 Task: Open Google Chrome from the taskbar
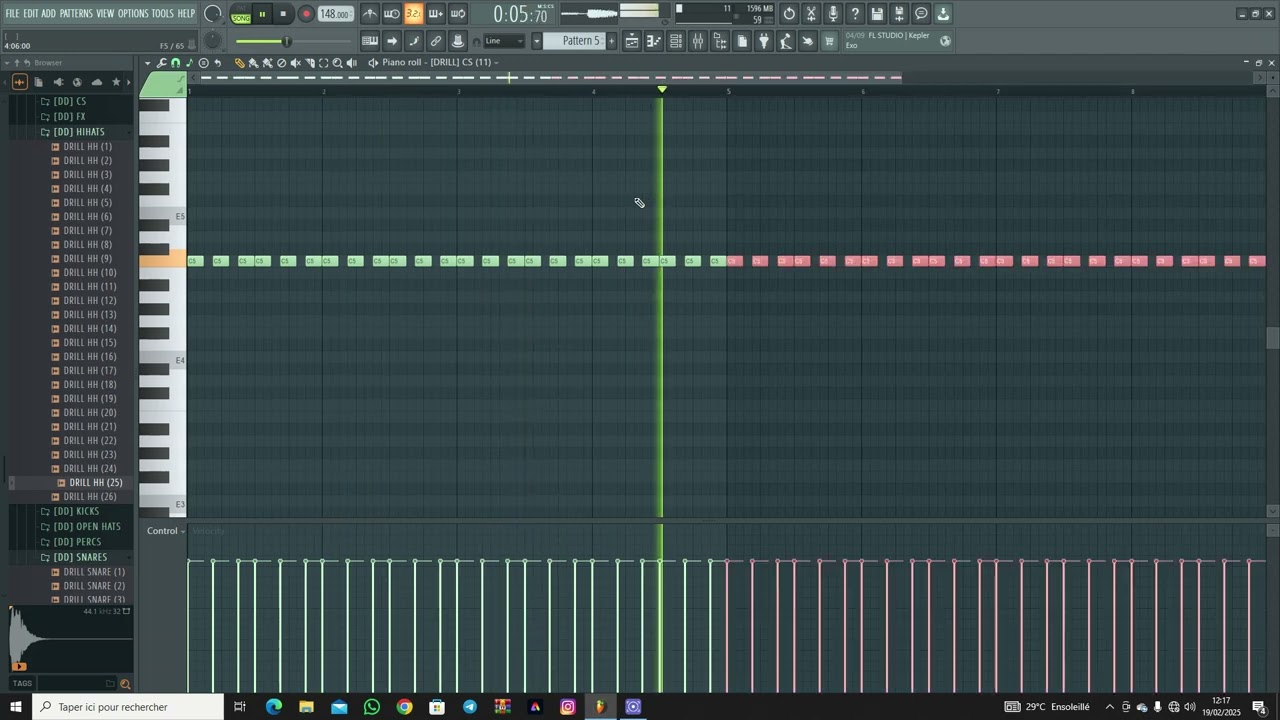tap(404, 707)
